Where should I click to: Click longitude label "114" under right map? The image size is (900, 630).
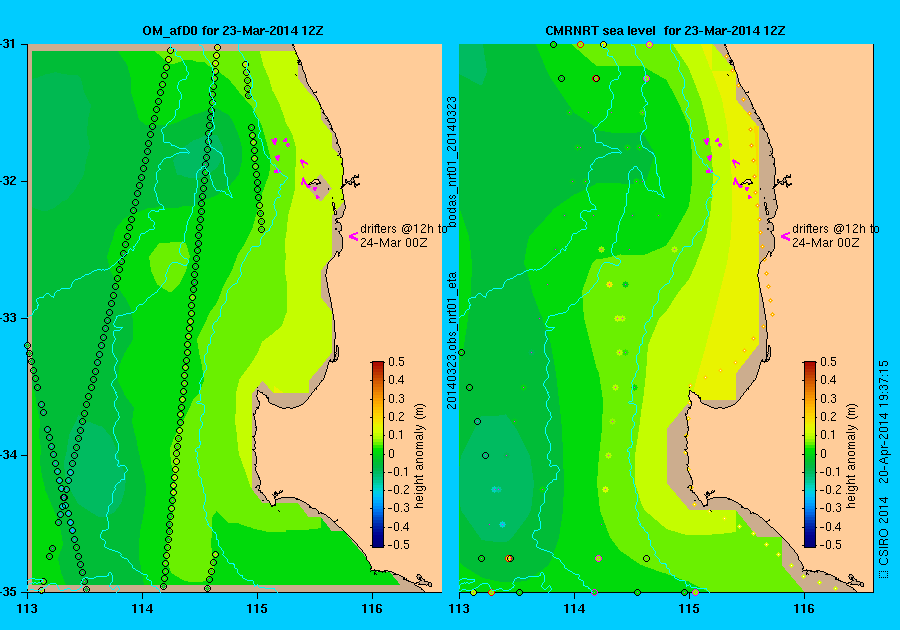coord(574,609)
